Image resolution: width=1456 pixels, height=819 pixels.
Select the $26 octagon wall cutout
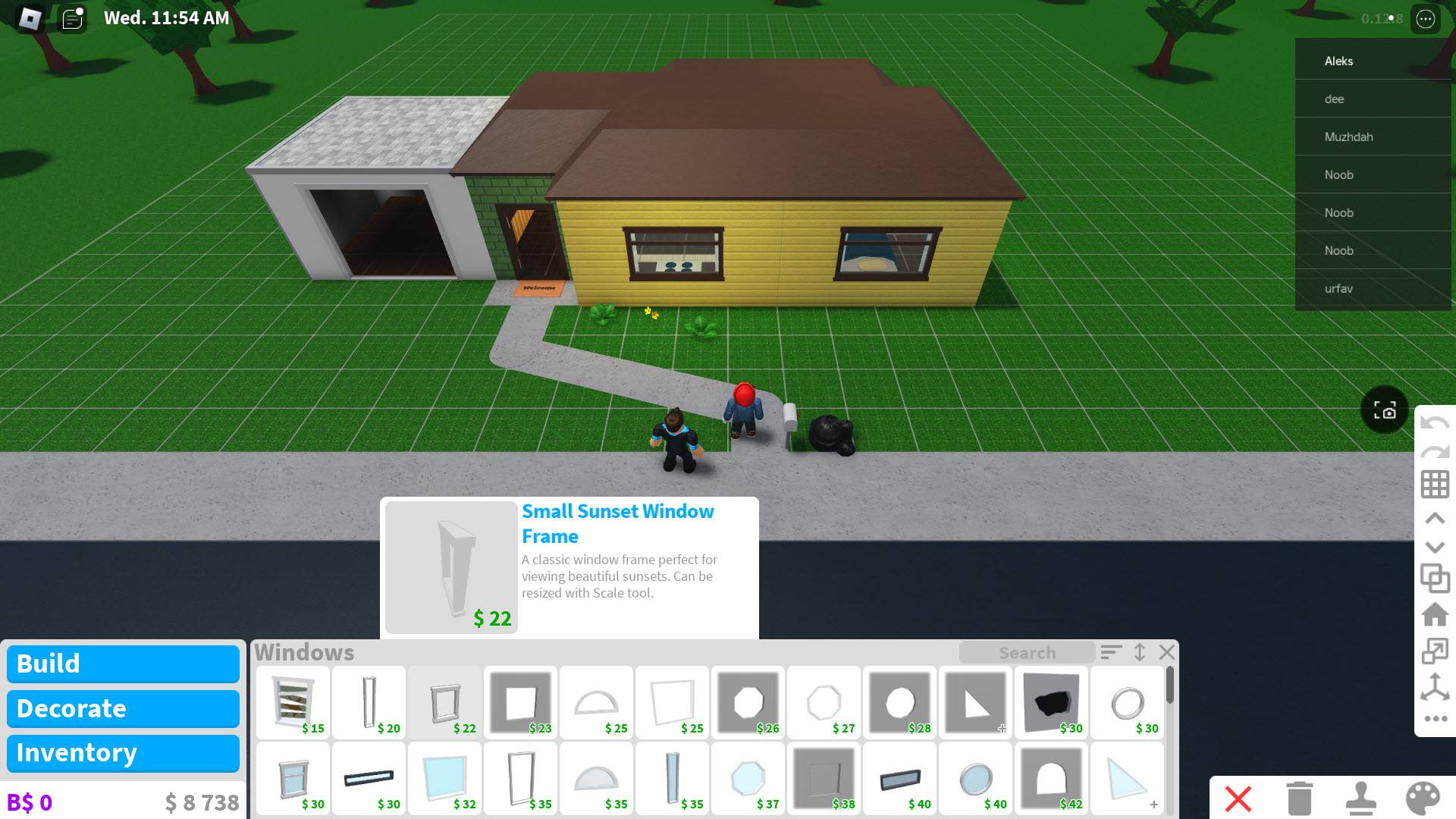[748, 703]
